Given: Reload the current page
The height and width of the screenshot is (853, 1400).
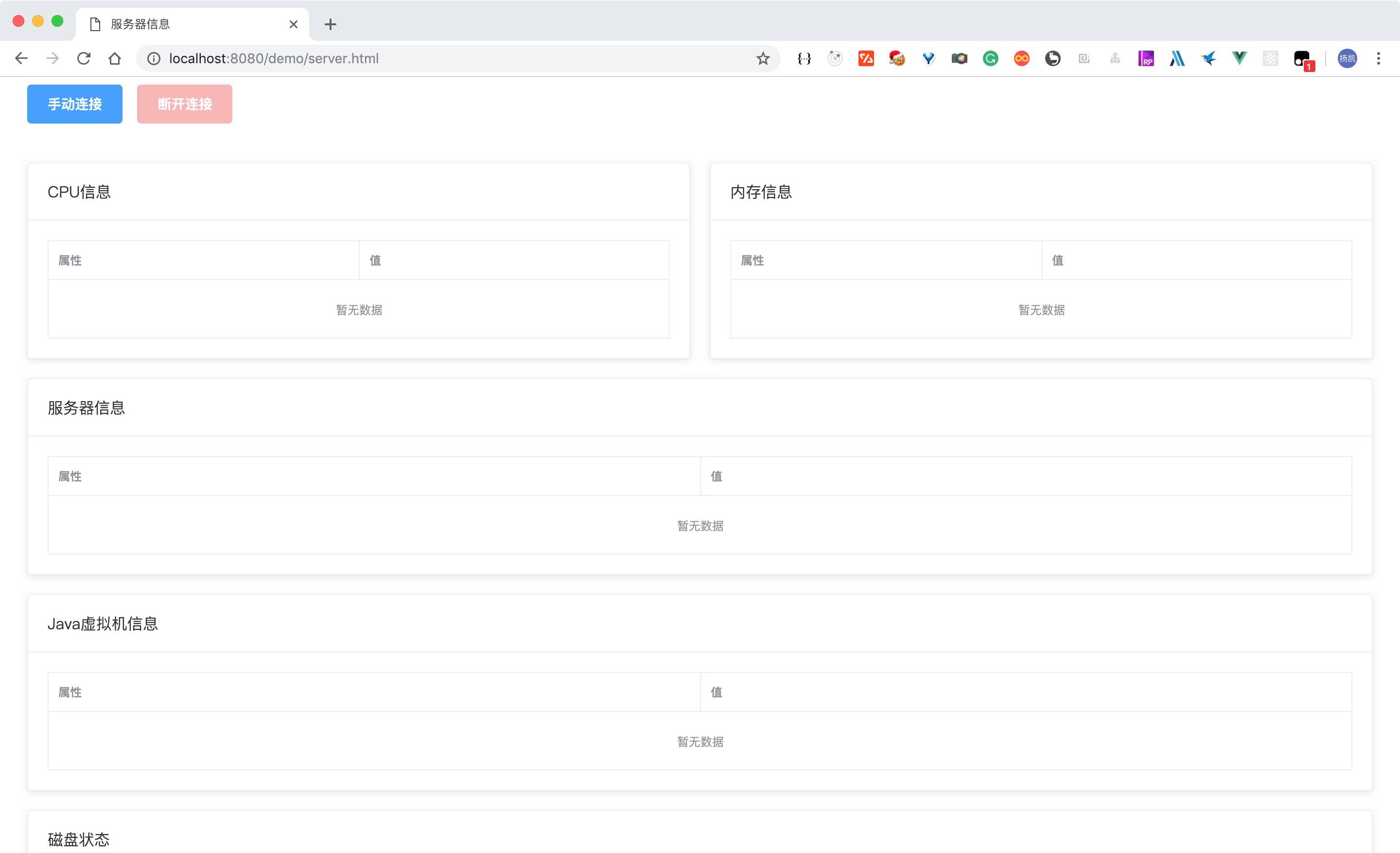Looking at the screenshot, I should [84, 58].
